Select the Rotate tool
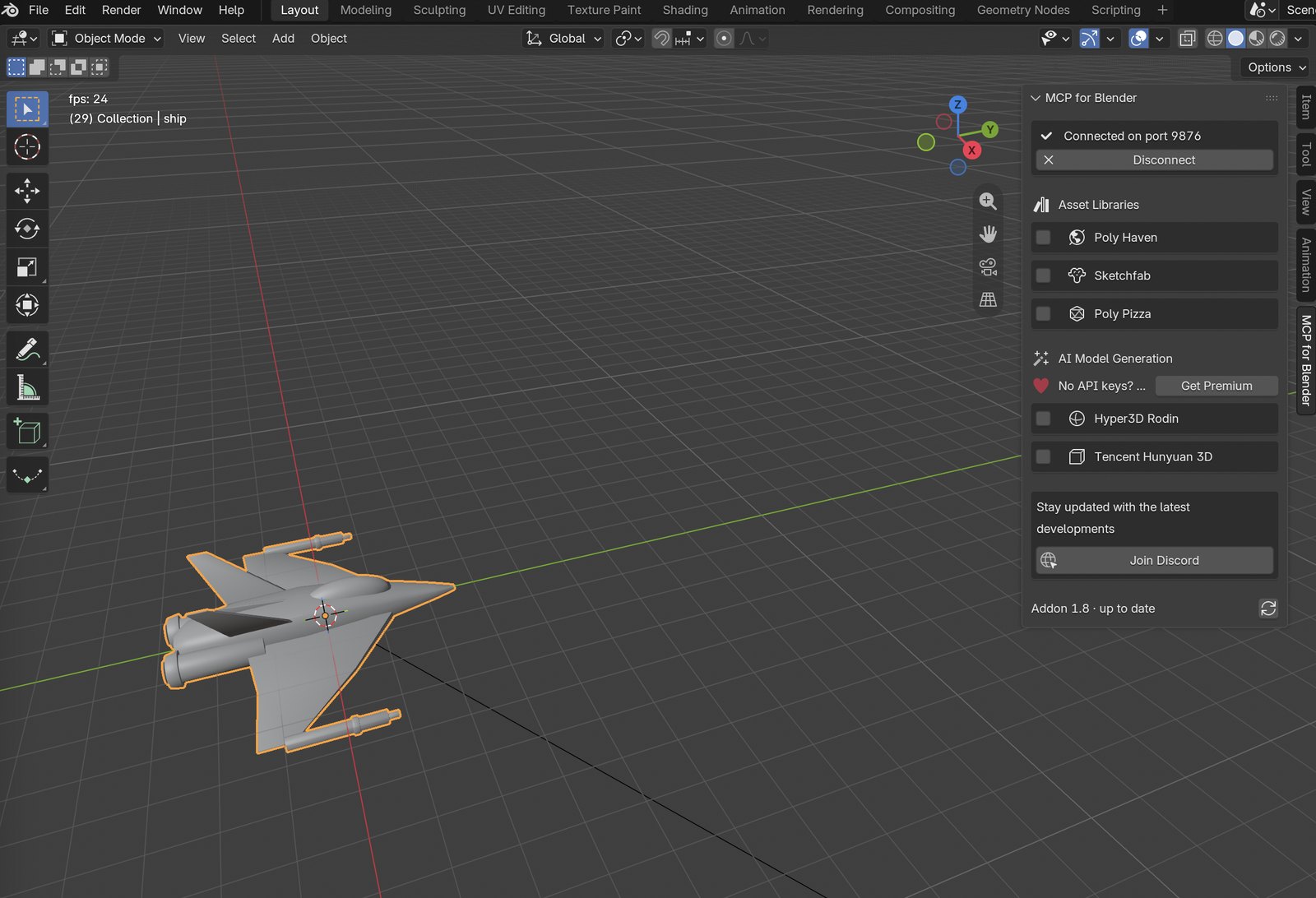1316x898 pixels. (x=27, y=229)
